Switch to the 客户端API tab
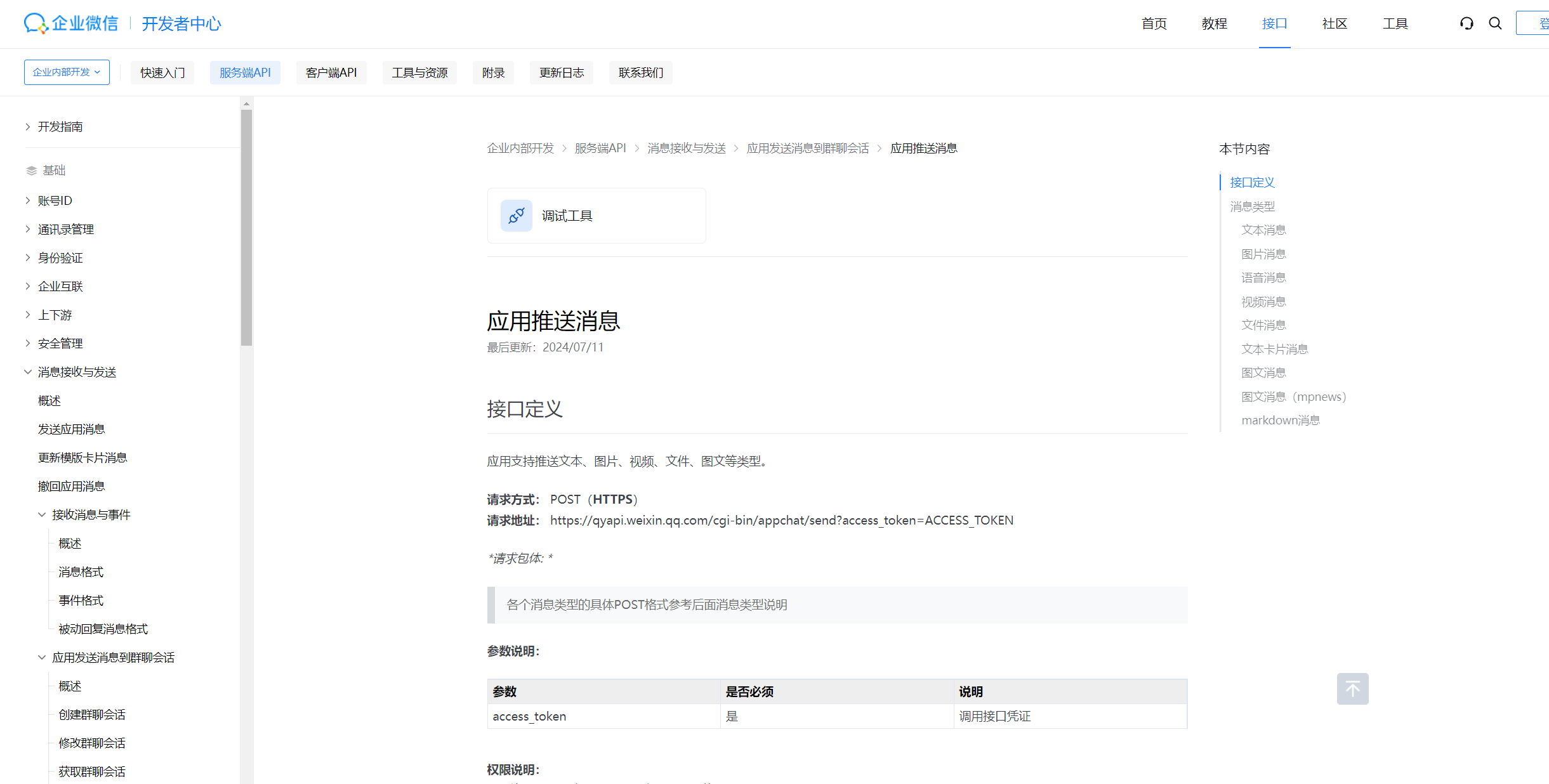The image size is (1549, 784). point(331,73)
